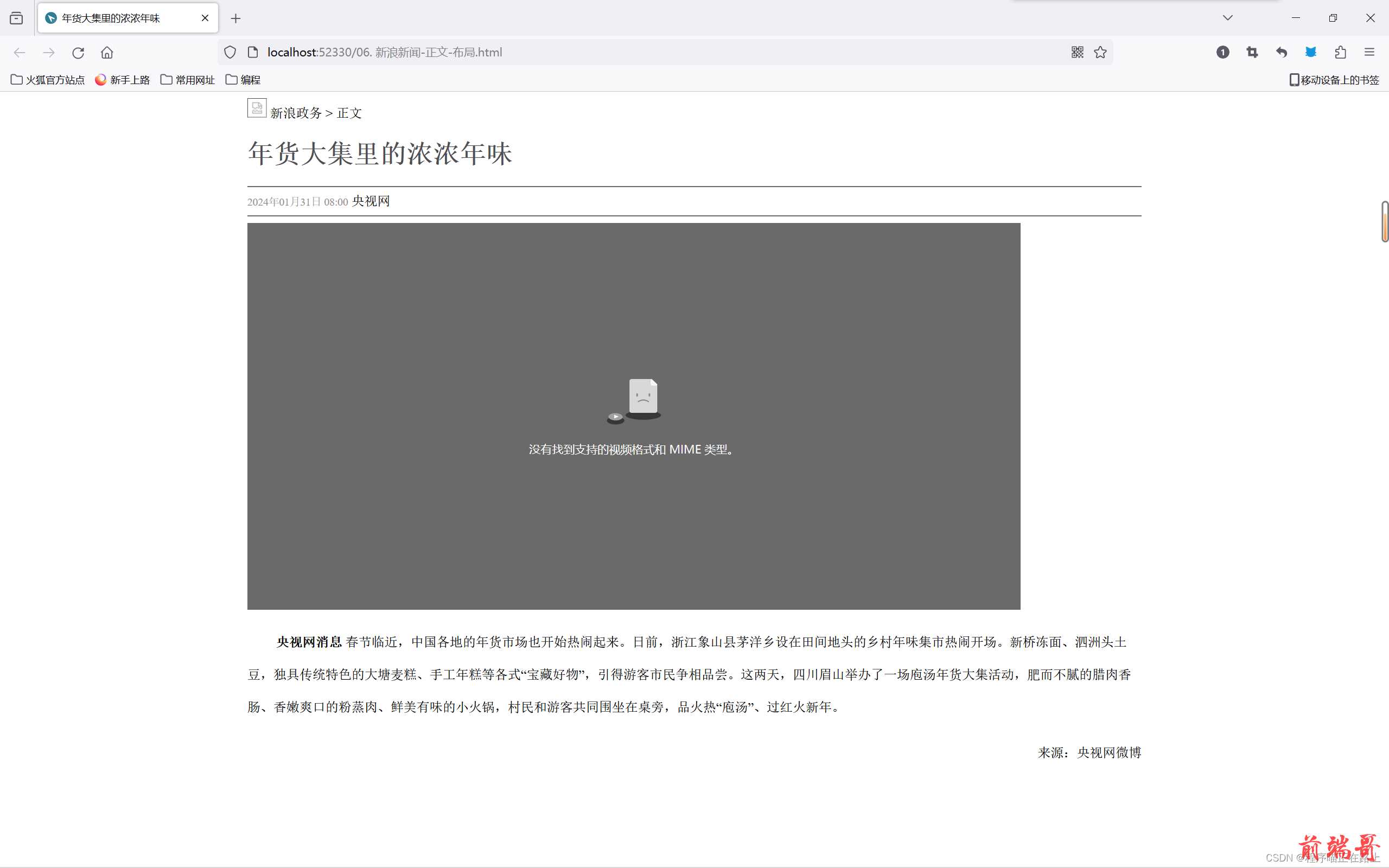Open the 新手上路 bookmark
This screenshot has width=1389, height=868.
click(122, 80)
